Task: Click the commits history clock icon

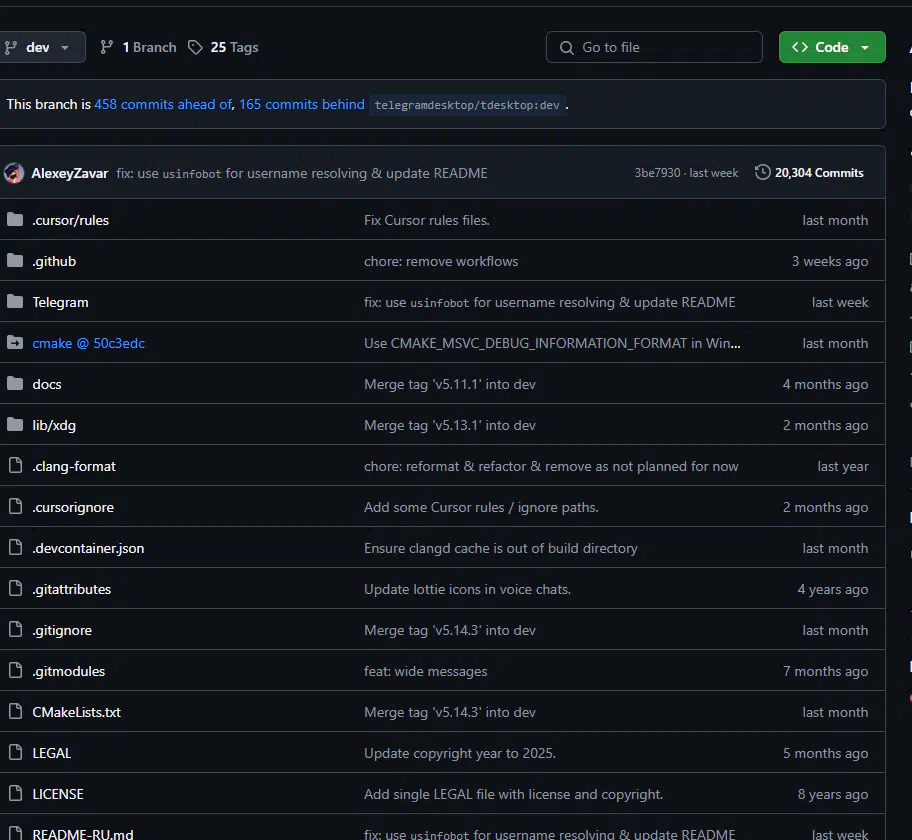Action: 763,173
